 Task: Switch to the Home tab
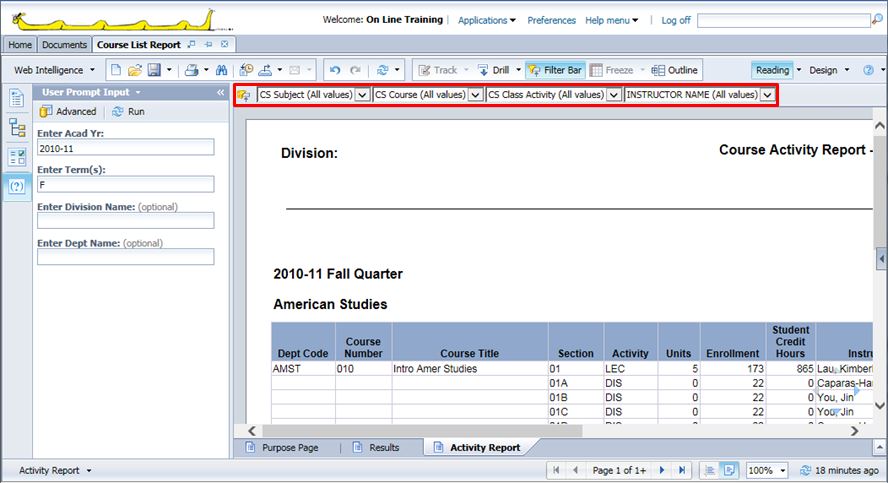(20, 44)
